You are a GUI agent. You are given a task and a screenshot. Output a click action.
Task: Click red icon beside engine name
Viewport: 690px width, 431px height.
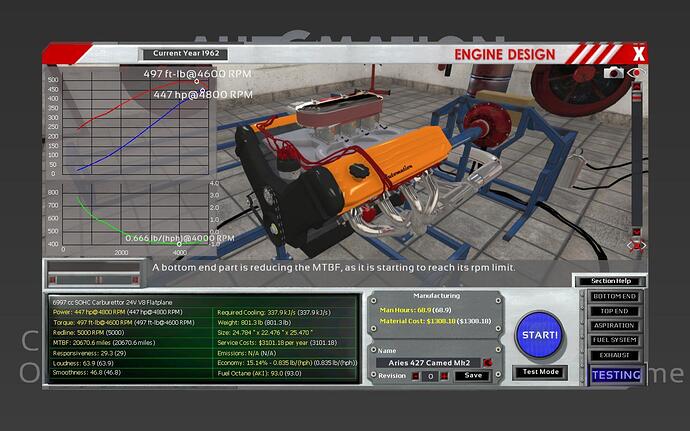pyautogui.click(x=487, y=361)
